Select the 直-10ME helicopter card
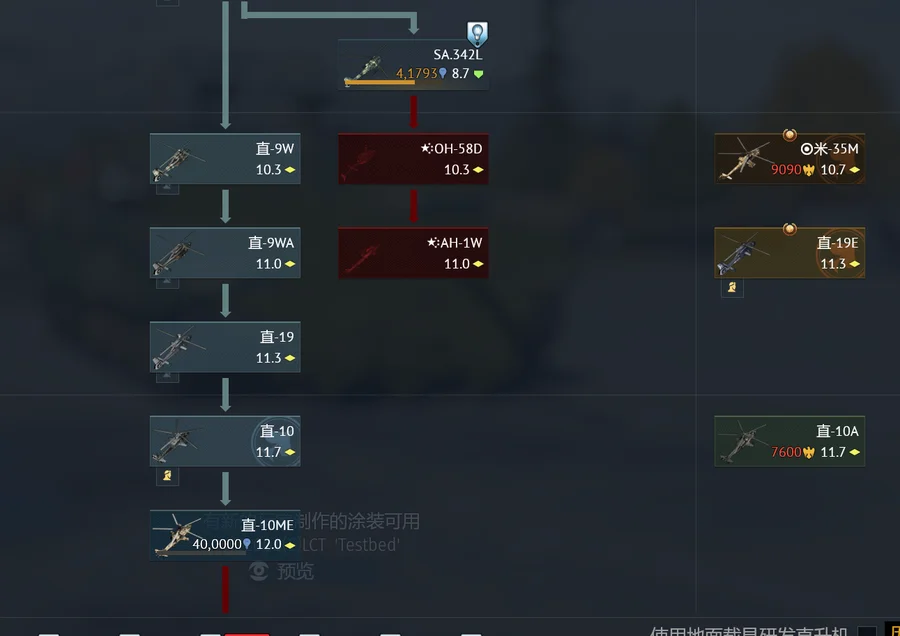 pos(225,535)
